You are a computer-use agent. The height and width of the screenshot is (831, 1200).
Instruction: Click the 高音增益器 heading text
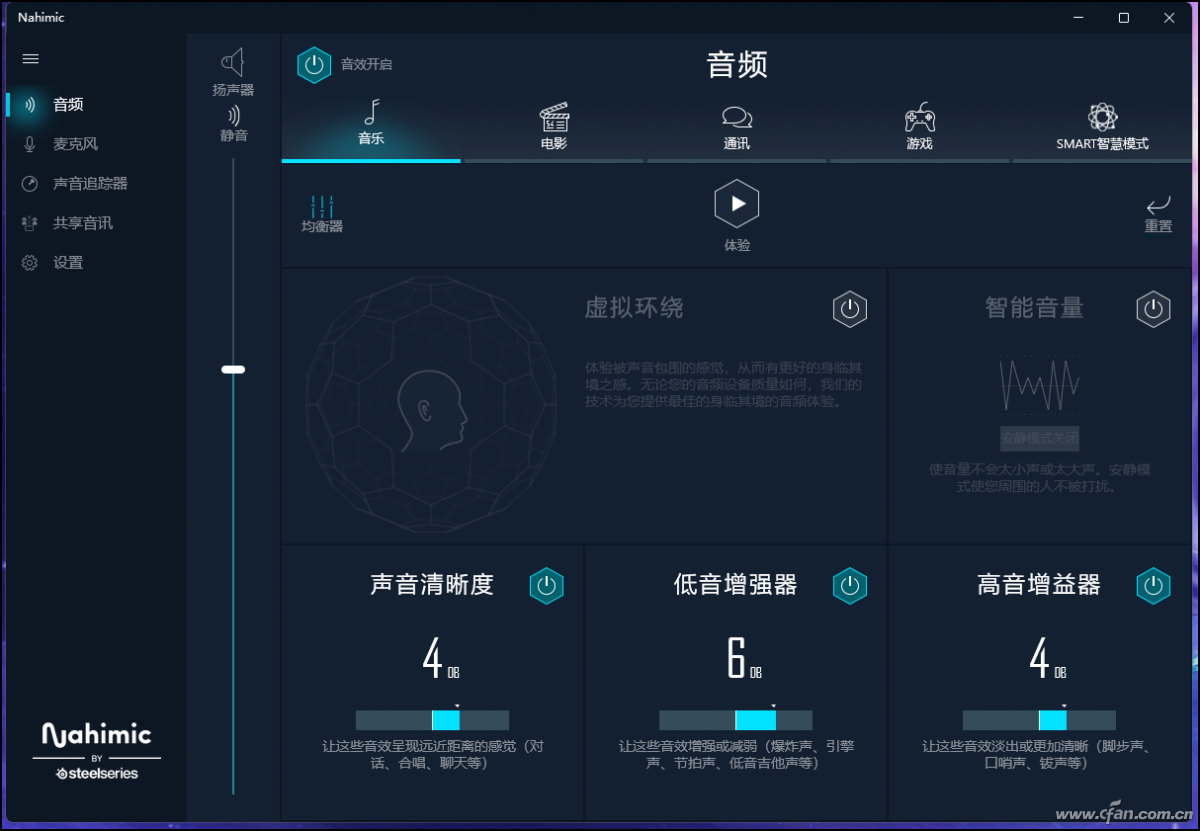(1039, 585)
